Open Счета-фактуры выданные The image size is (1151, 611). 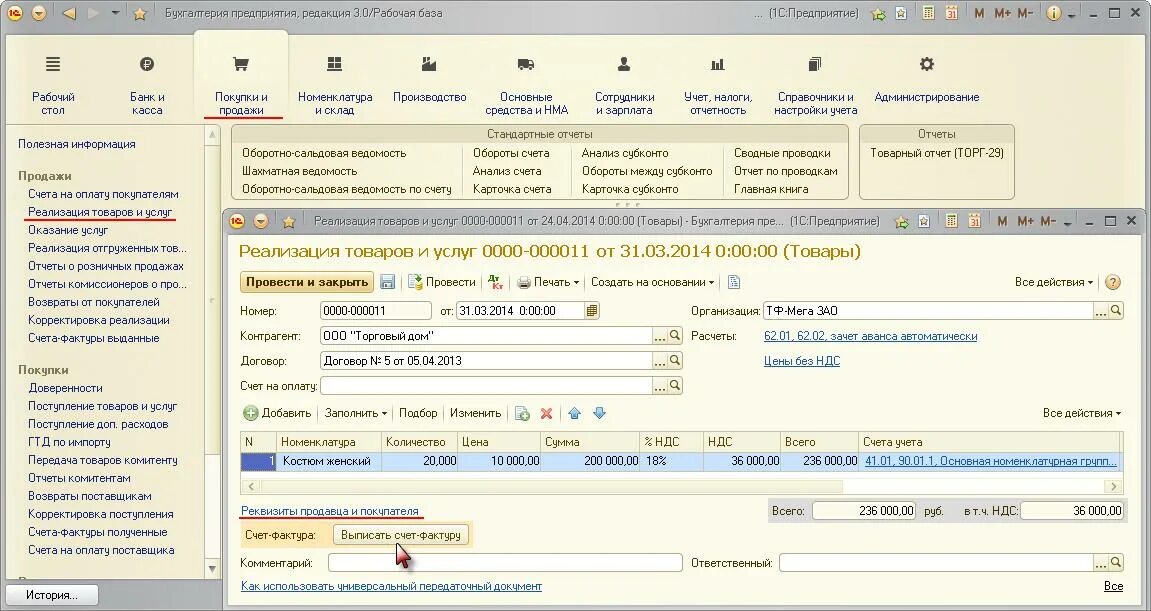[x=94, y=338]
